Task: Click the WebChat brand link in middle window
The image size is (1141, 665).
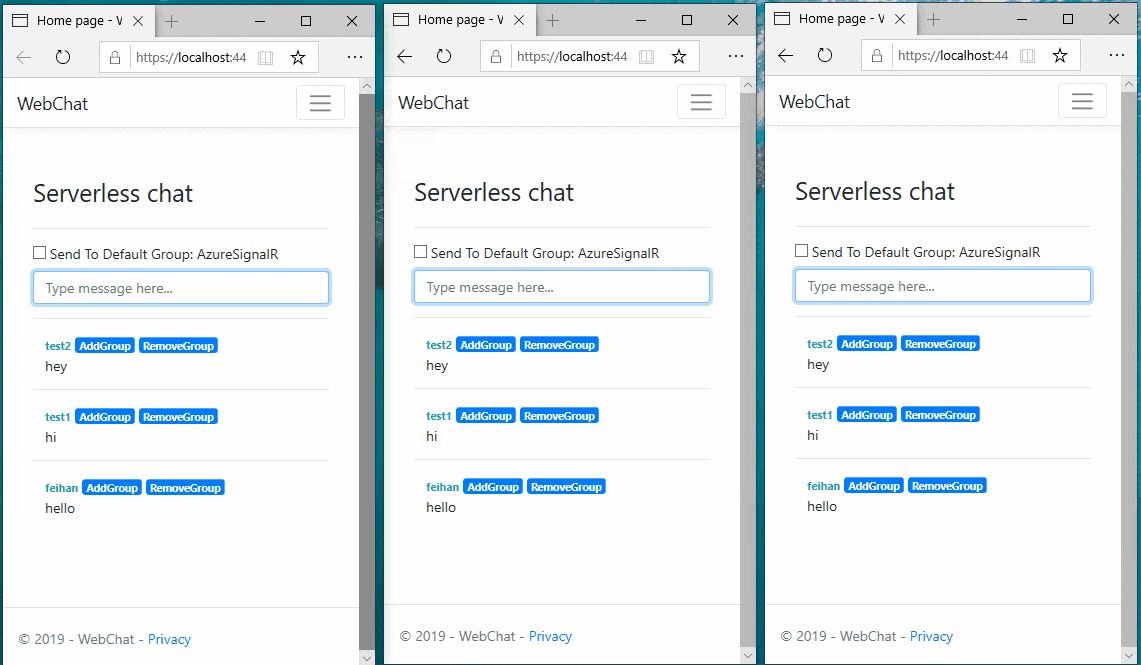Action: [433, 103]
